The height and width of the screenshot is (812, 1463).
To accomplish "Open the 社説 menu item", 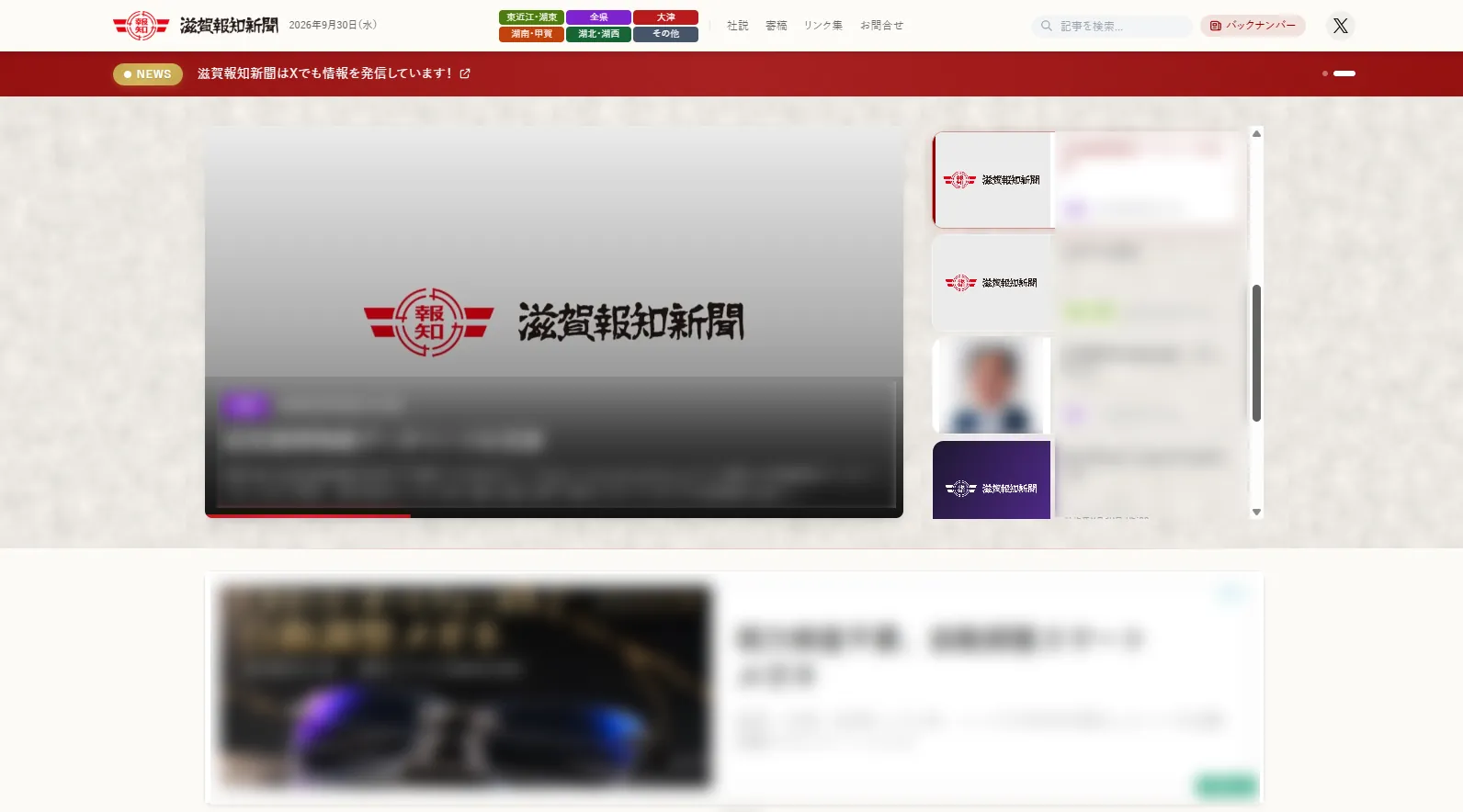I will (737, 26).
